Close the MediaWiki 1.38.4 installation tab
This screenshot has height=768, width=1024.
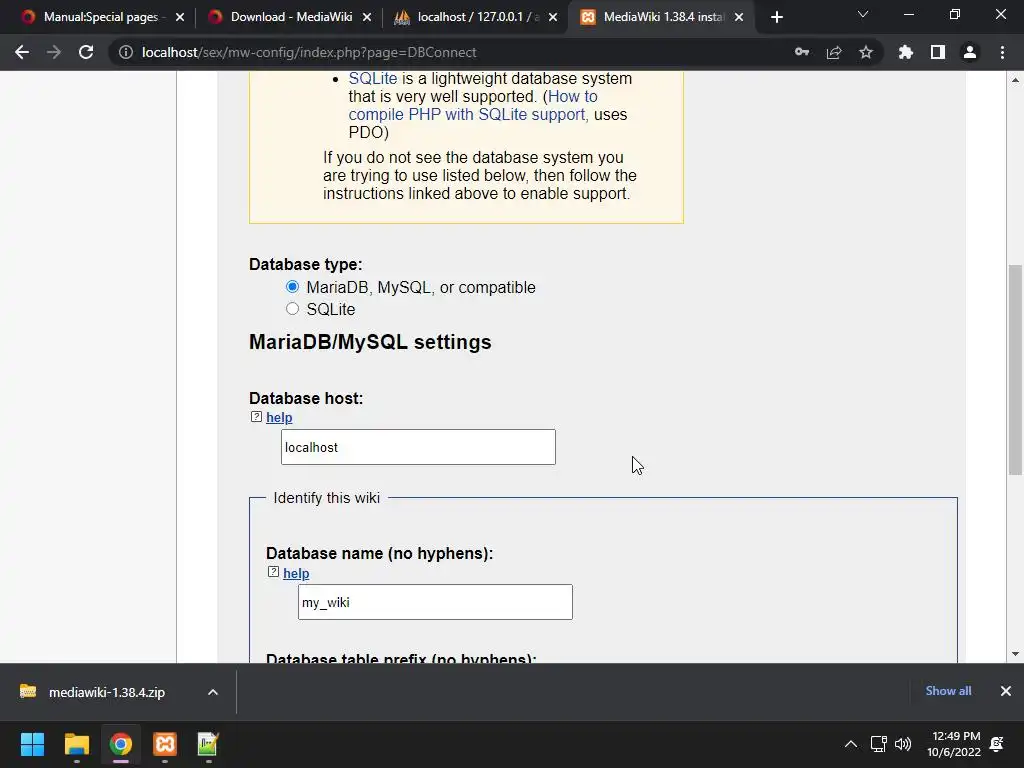(739, 17)
